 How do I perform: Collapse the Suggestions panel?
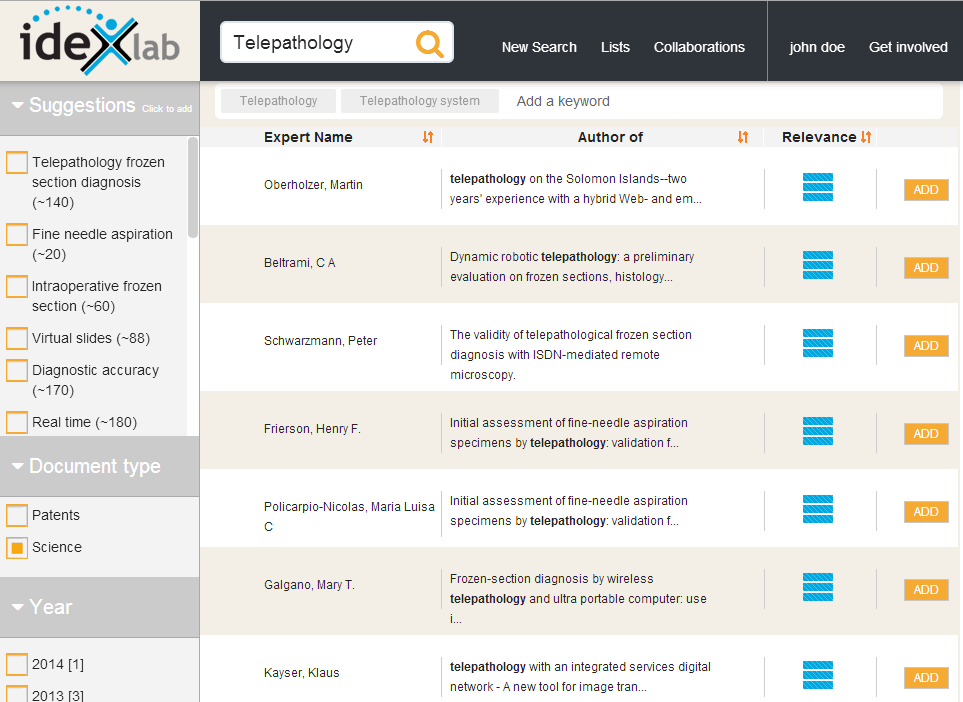18,106
